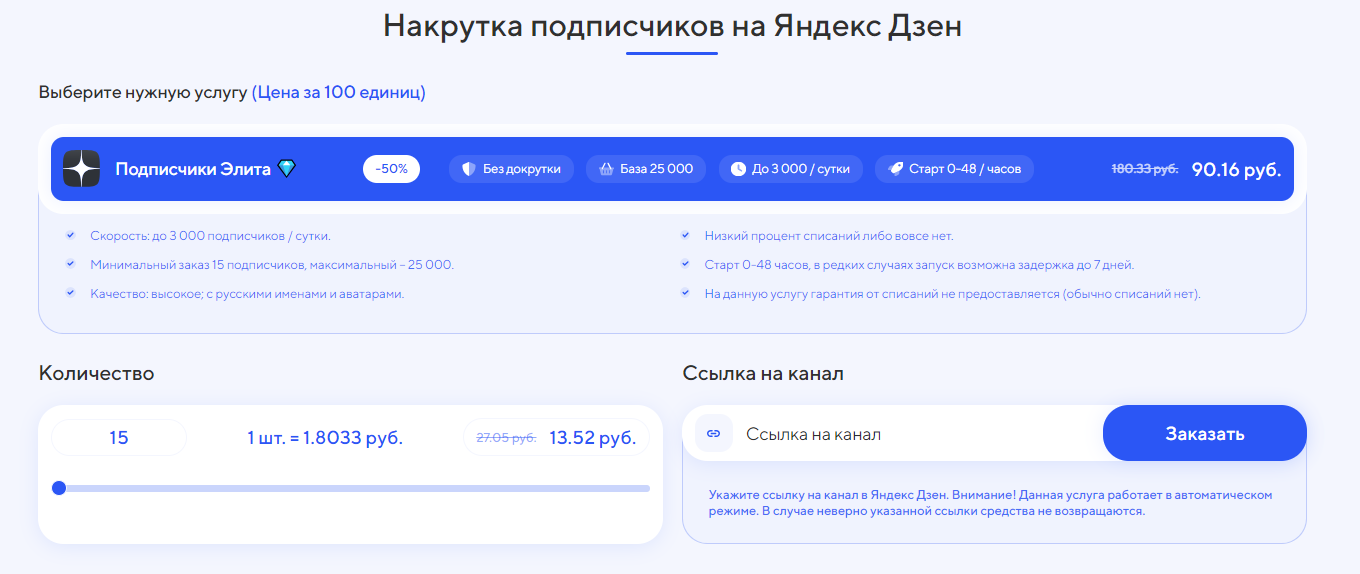Screen dimensions: 1360x574
Task: Click the heading Накрутка подписчиков на Яндекс Дзен
Action: coord(673,26)
